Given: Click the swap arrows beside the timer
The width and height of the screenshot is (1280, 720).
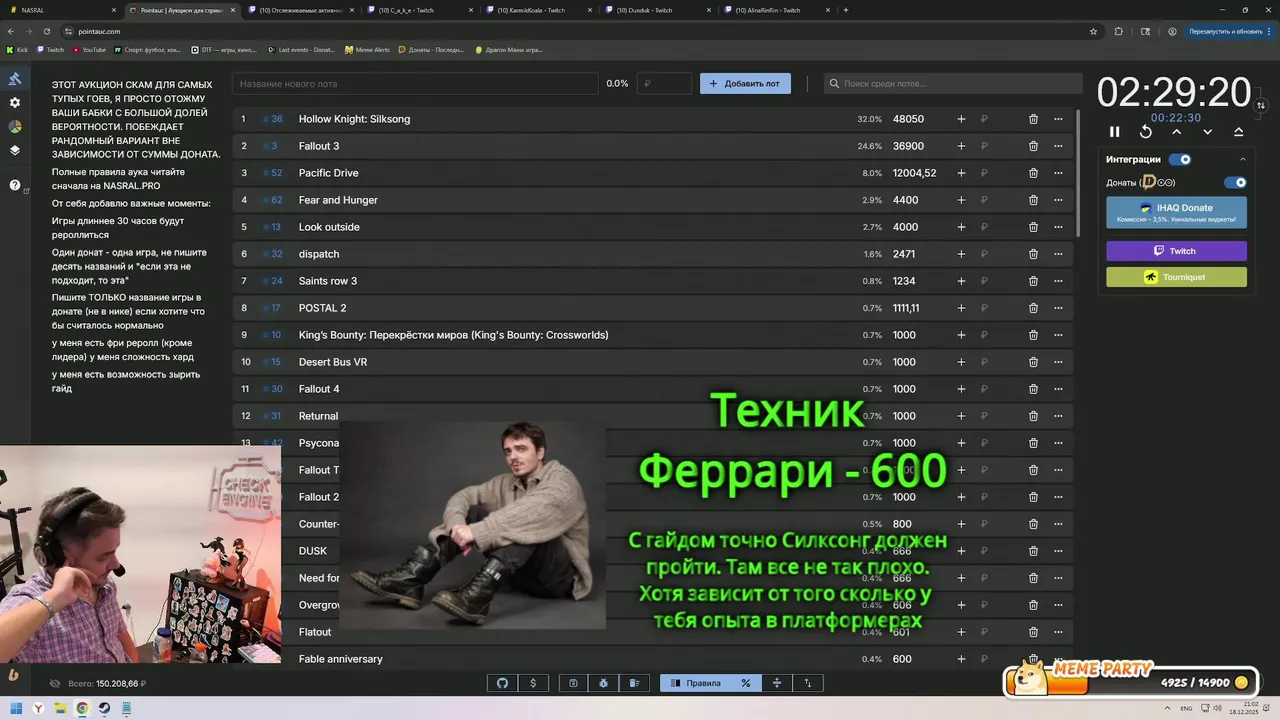Looking at the screenshot, I should pyautogui.click(x=1261, y=105).
